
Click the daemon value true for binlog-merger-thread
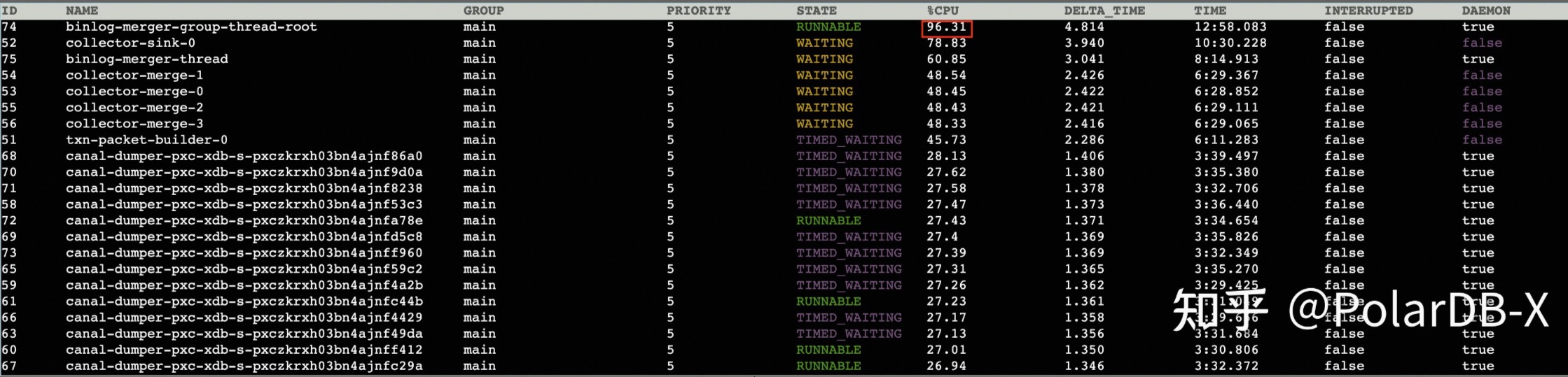coord(1478,59)
